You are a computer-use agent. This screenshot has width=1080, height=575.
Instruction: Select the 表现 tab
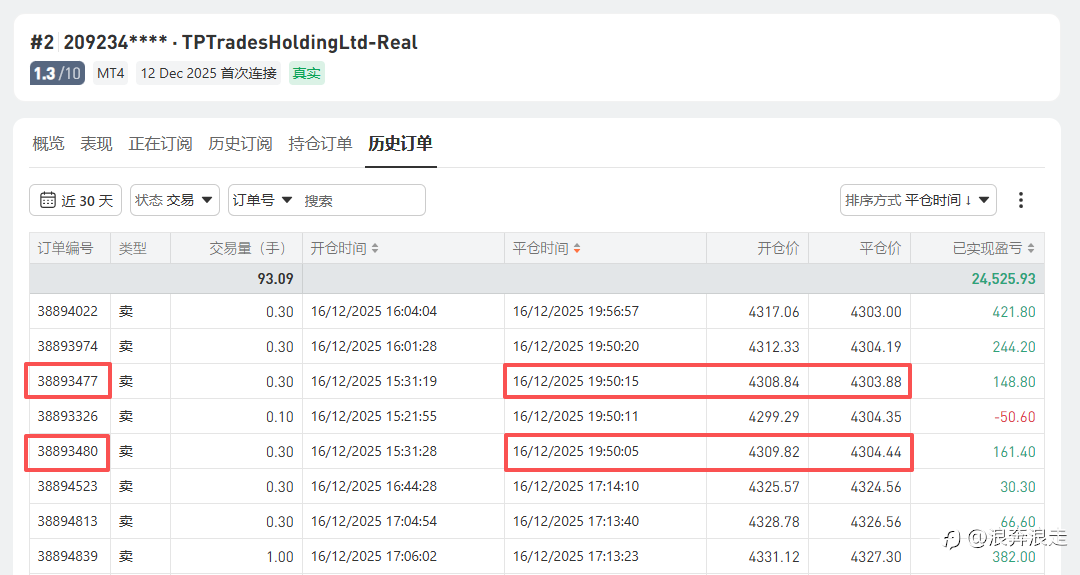96,144
